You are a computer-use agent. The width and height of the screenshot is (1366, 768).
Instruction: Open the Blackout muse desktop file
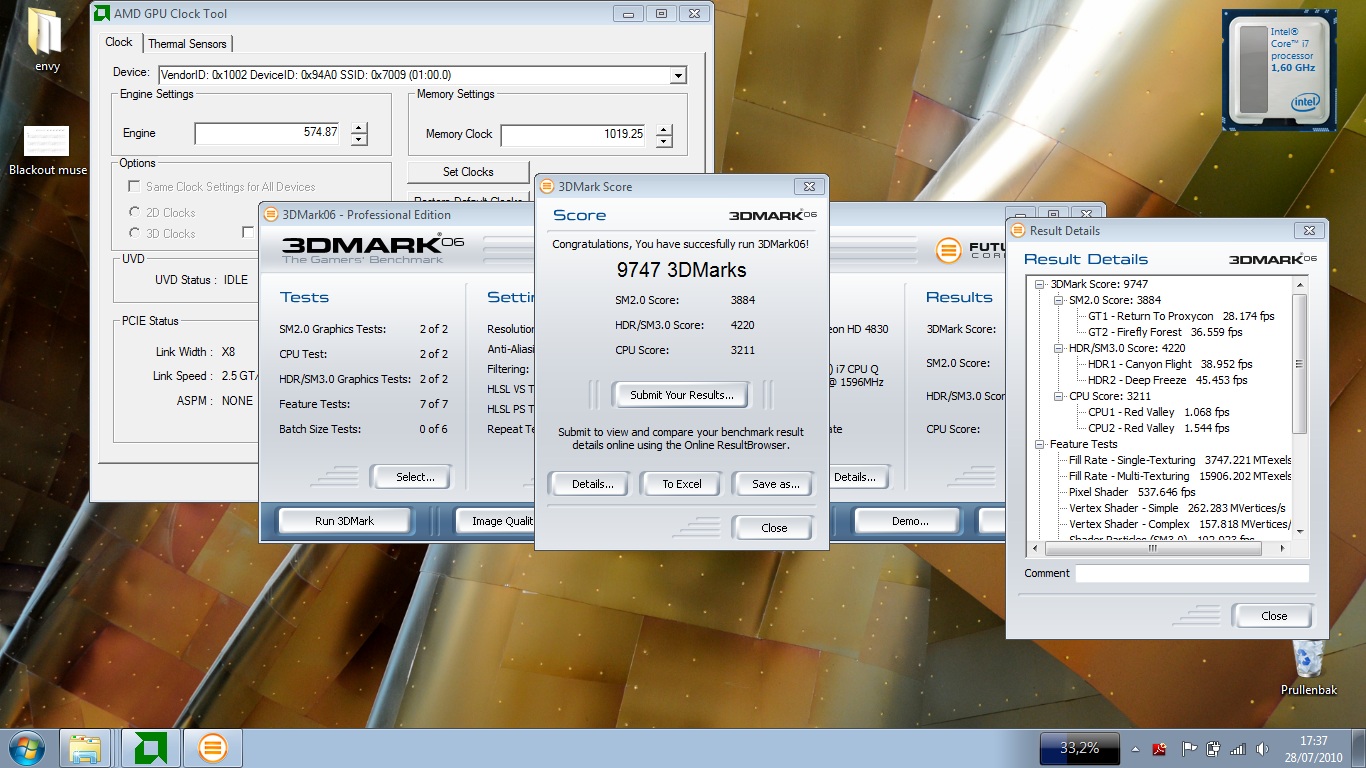point(47,150)
